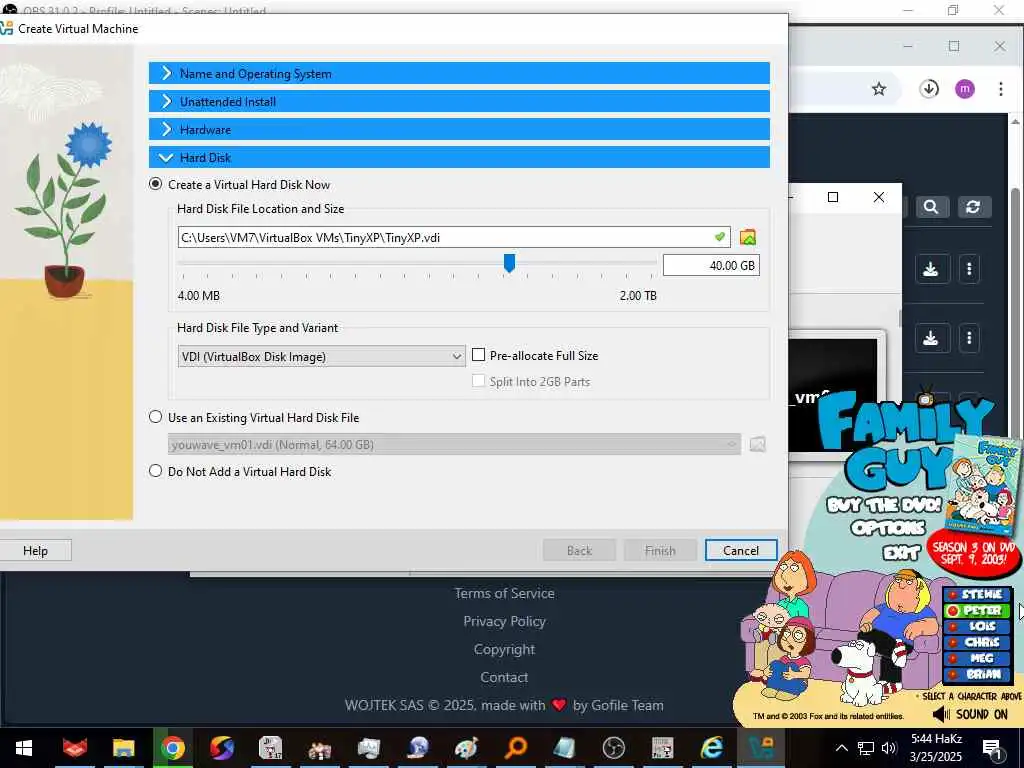Select Meg in Family Guy menu
Screen dimensions: 1024x768
(977, 658)
